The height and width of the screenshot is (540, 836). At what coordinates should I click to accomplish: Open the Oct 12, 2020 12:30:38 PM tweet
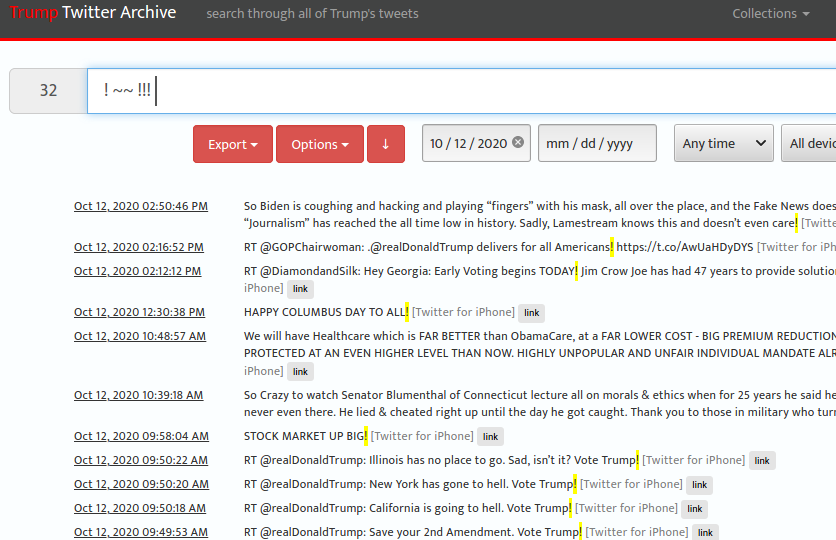click(x=139, y=312)
